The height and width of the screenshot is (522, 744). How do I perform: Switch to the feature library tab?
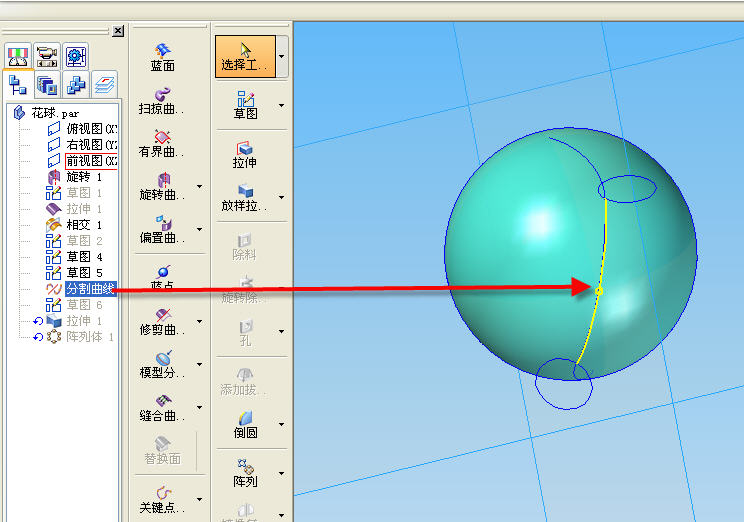(x=46, y=85)
